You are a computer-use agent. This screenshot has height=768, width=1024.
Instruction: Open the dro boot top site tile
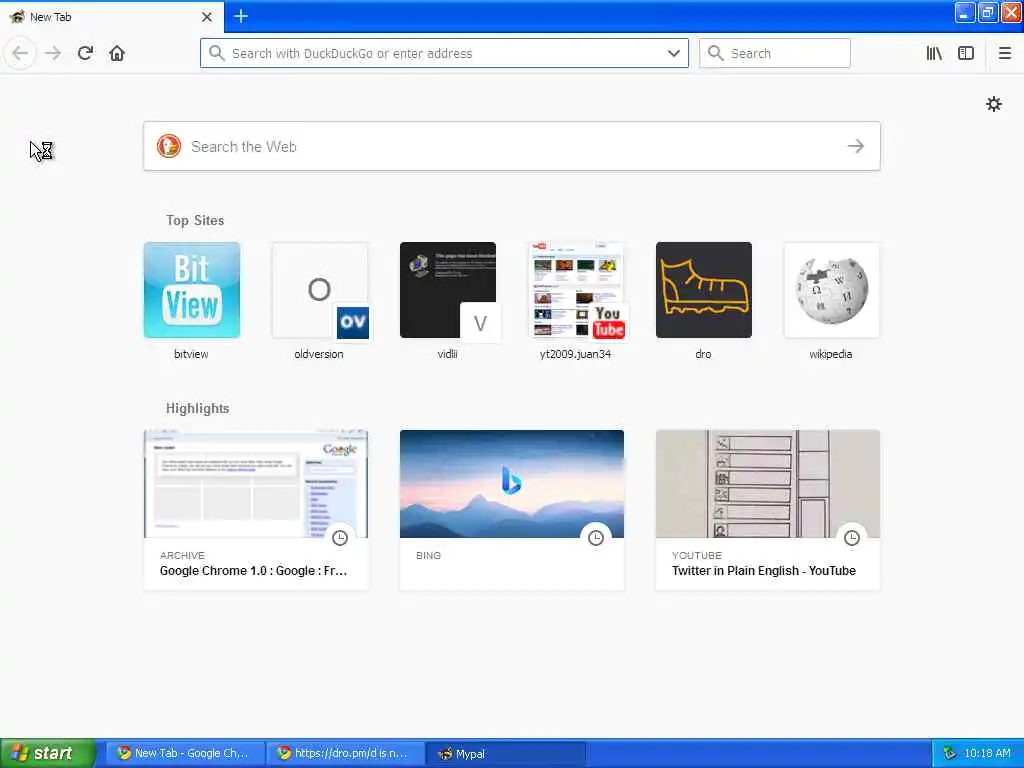click(703, 290)
